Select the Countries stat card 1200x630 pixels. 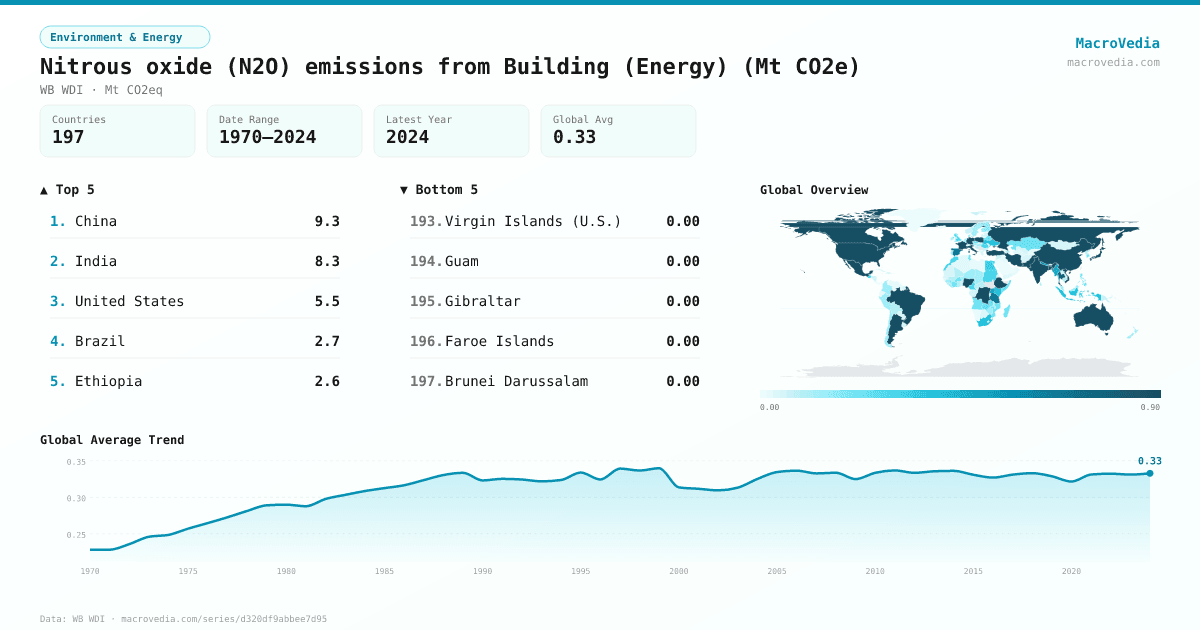pos(117,130)
